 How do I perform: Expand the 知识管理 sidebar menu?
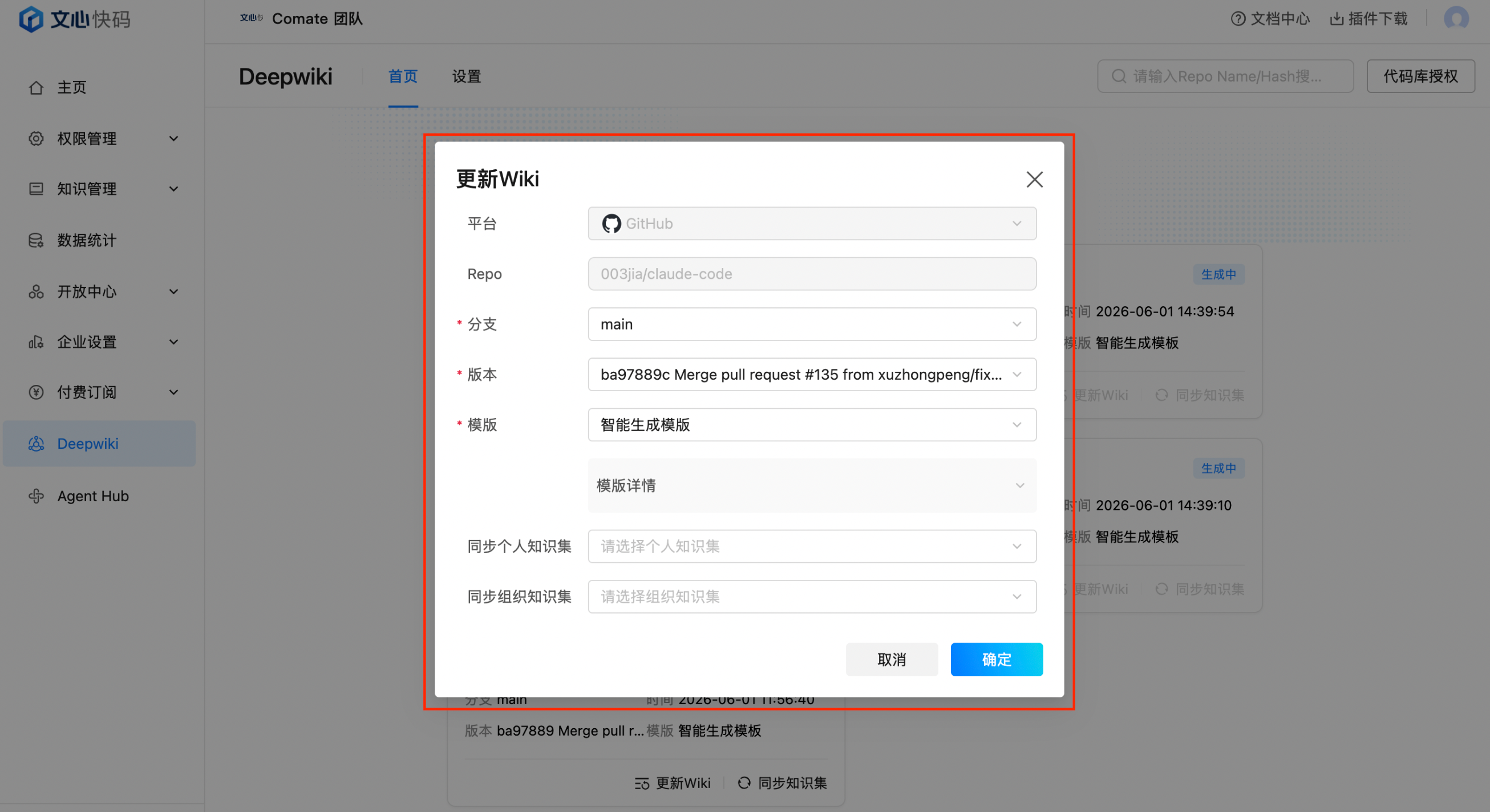pyautogui.click(x=173, y=189)
